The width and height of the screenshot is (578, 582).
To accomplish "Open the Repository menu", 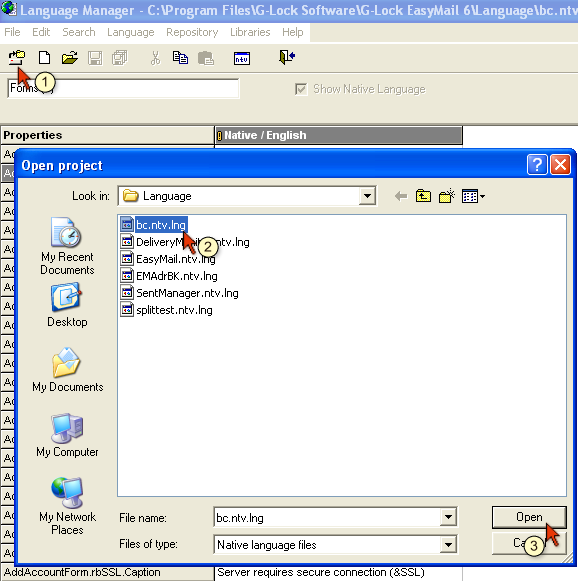I will pos(192,32).
